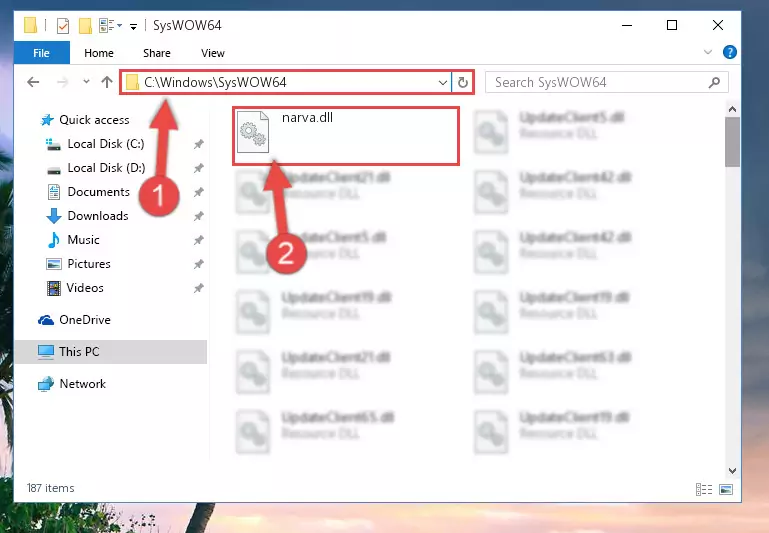Close the SysWOW64 window
The image size is (769, 533).
tap(718, 25)
